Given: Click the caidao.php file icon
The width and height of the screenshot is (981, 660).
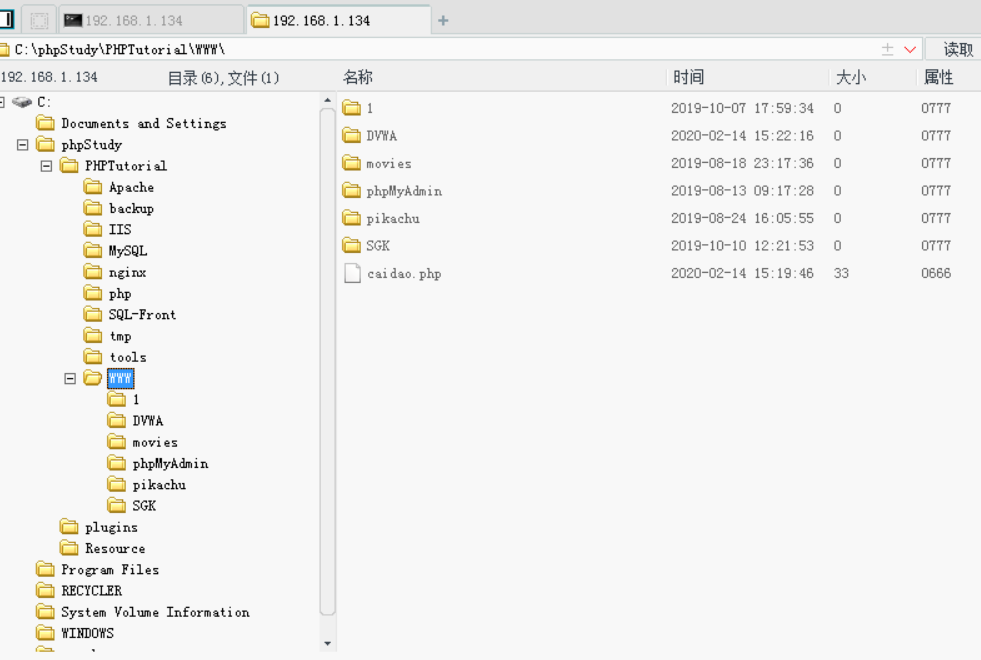Looking at the screenshot, I should click(352, 273).
